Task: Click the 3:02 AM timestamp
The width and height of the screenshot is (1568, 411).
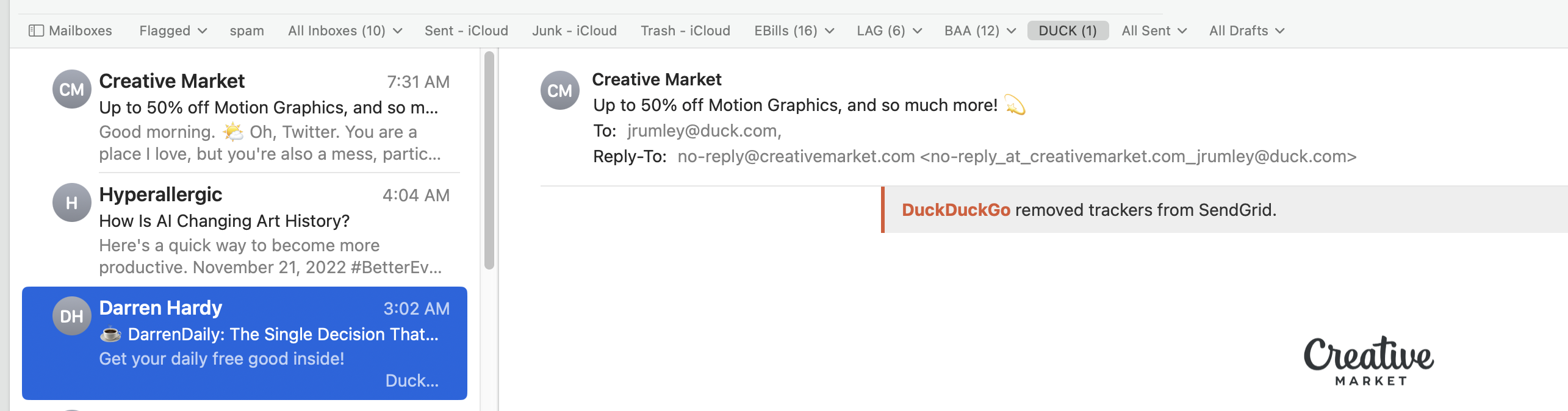Action: pyautogui.click(x=417, y=309)
